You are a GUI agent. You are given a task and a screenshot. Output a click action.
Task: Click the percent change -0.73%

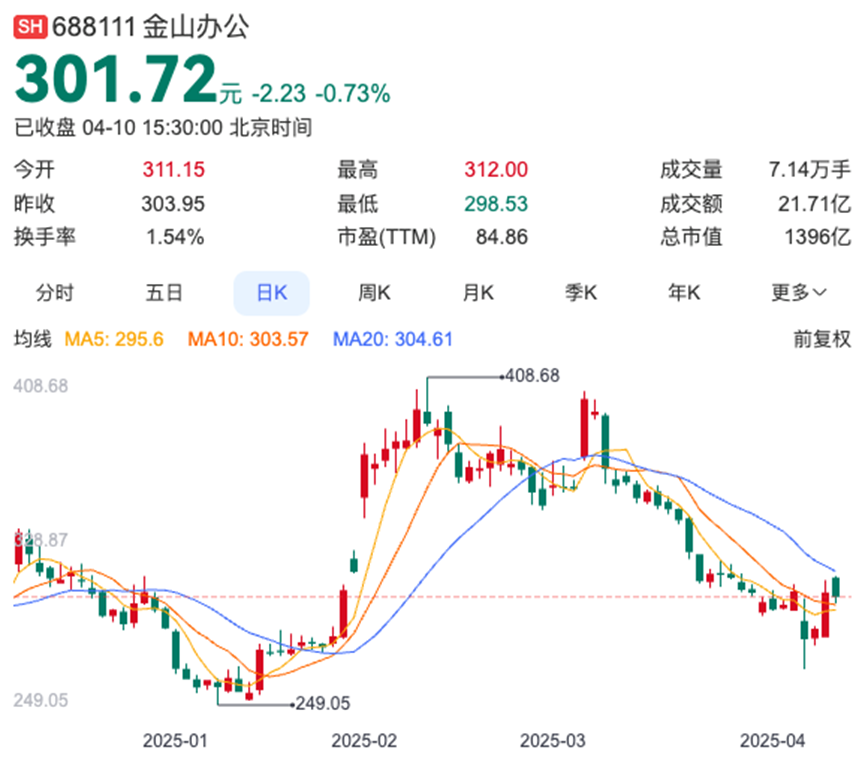(353, 93)
